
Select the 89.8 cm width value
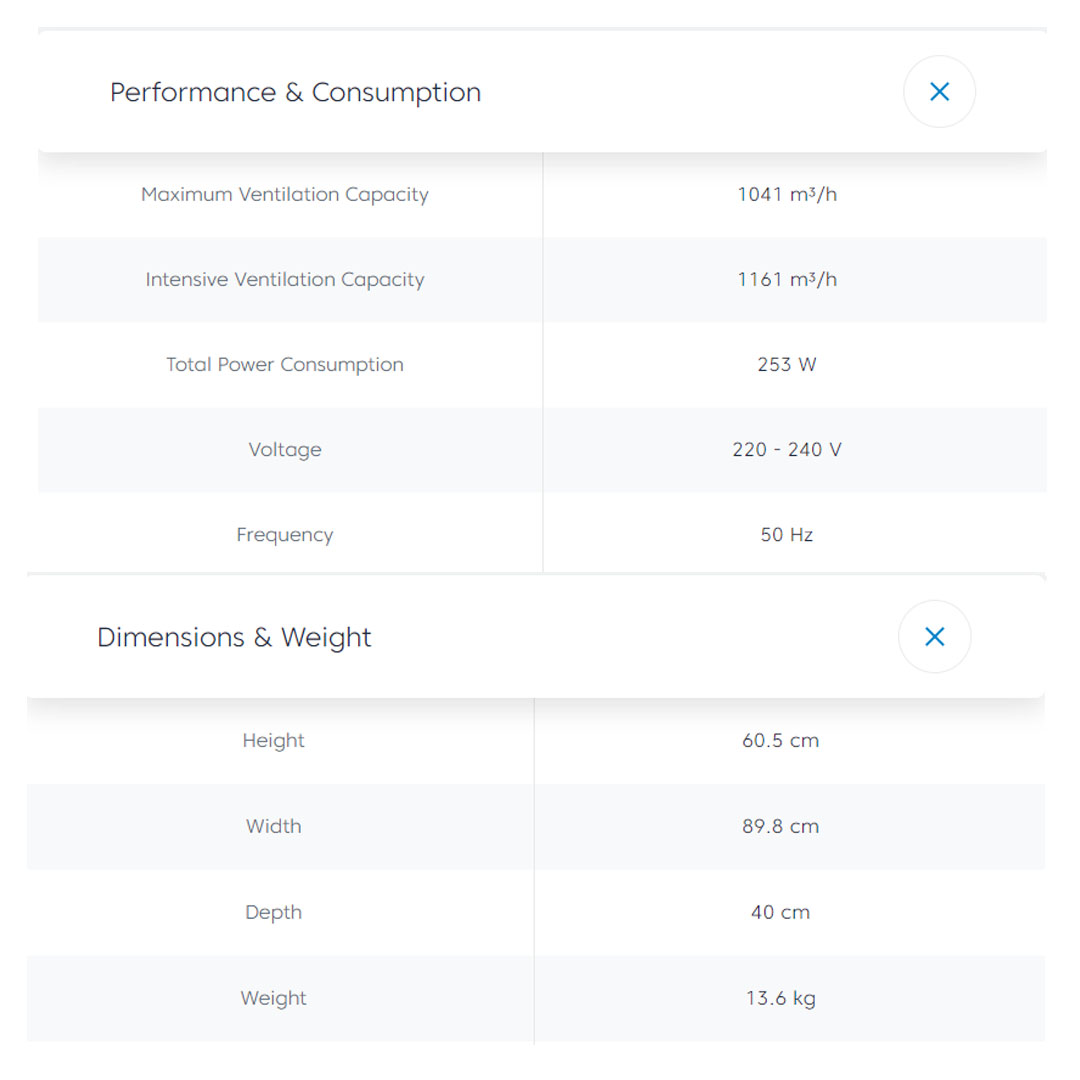click(x=780, y=827)
